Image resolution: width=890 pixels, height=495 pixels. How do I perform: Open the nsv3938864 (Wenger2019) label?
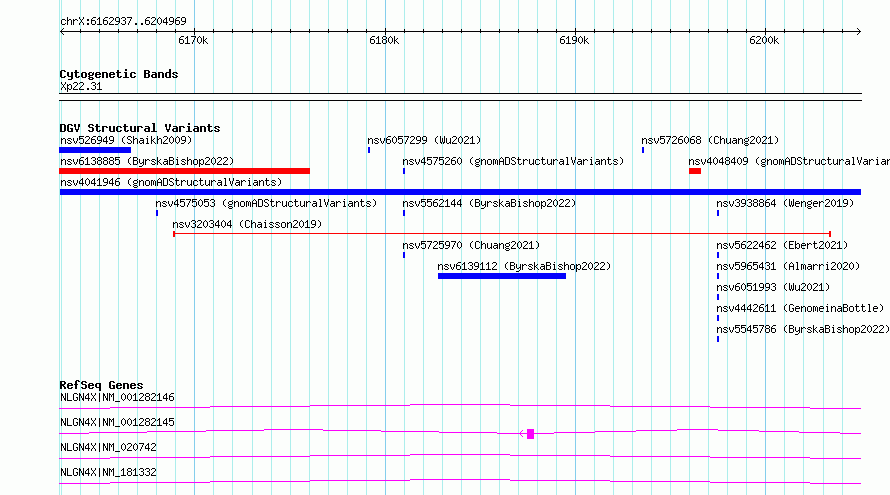point(785,203)
